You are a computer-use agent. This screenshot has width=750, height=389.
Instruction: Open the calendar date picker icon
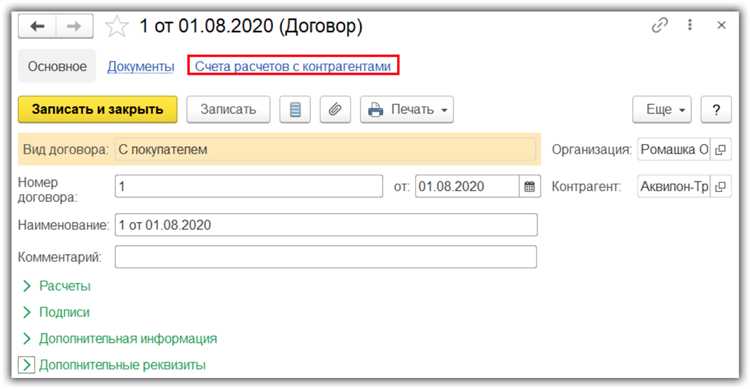pyautogui.click(x=529, y=186)
